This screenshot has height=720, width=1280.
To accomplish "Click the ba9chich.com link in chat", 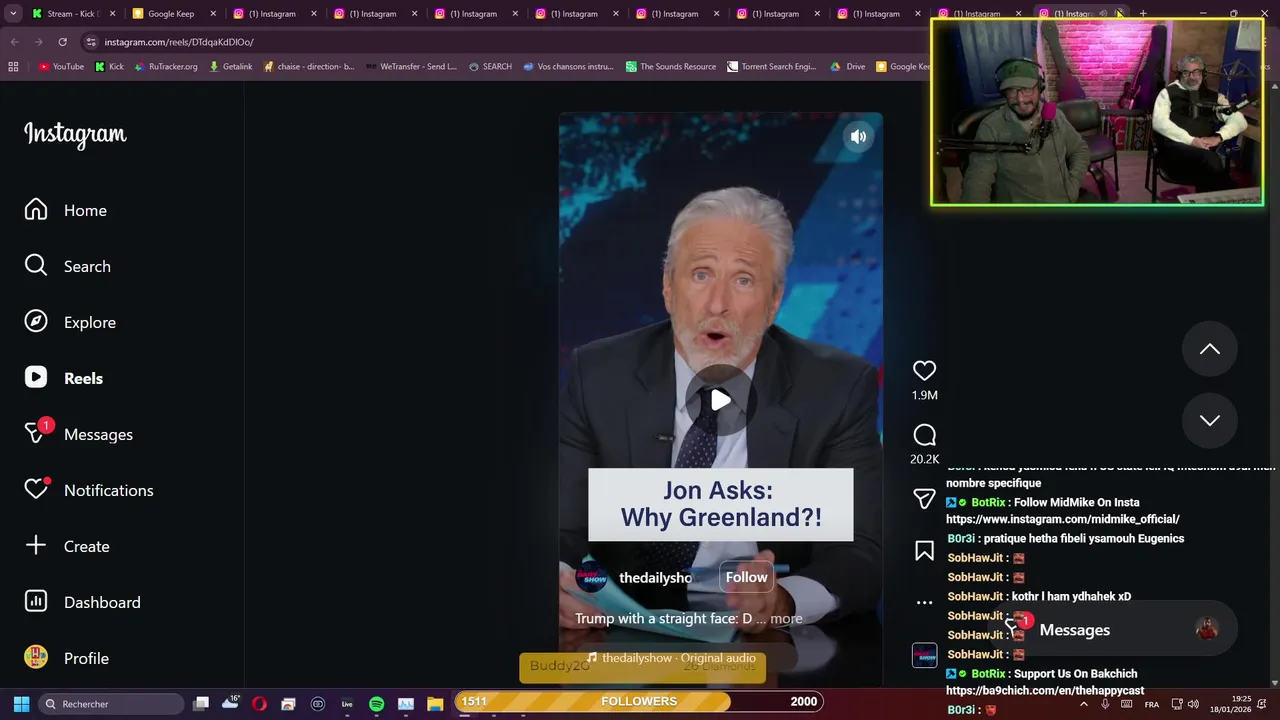I will click(1045, 690).
